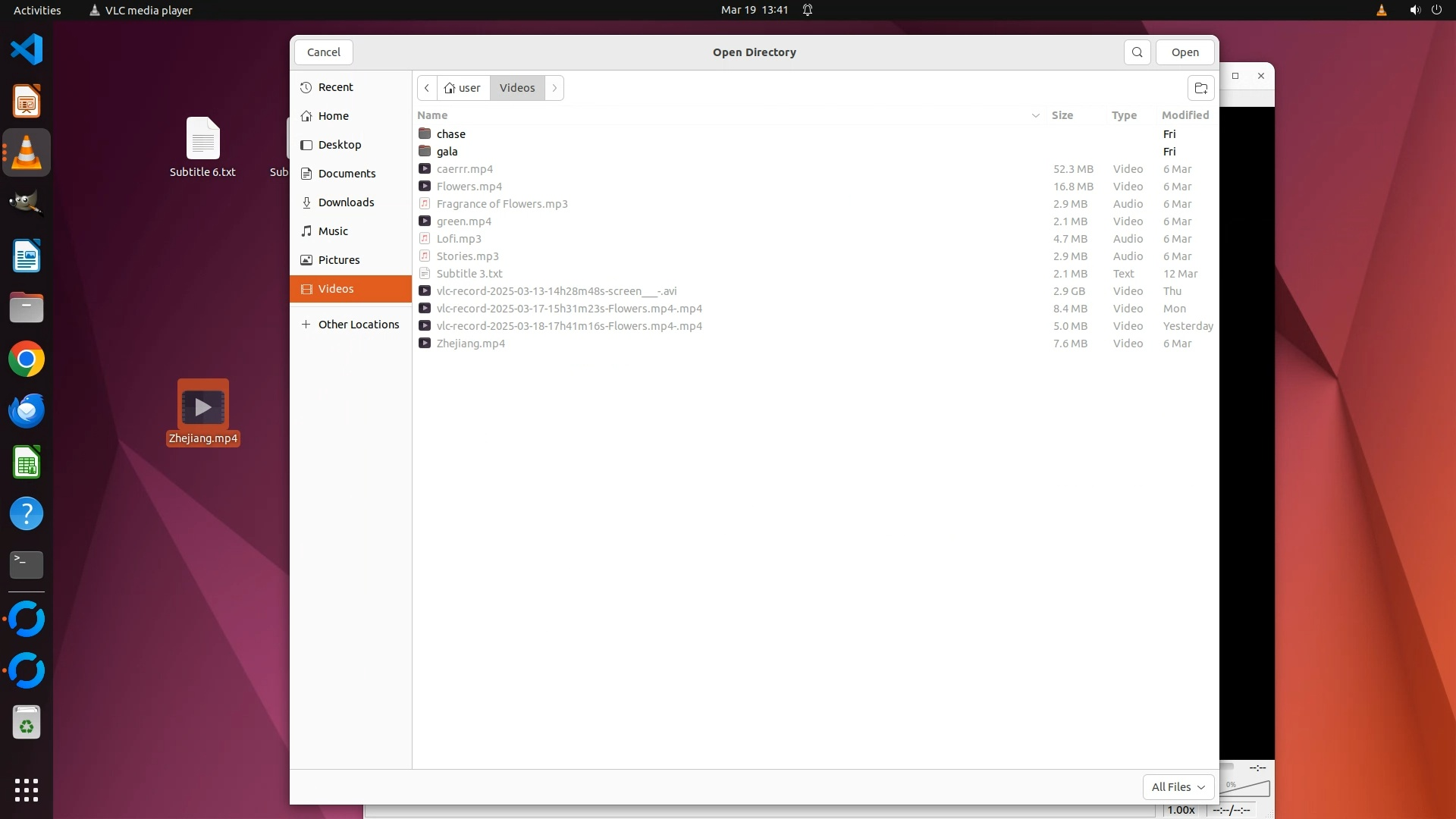Screen dimensions: 1456x819
Task: Select the gala folder
Action: point(447,152)
